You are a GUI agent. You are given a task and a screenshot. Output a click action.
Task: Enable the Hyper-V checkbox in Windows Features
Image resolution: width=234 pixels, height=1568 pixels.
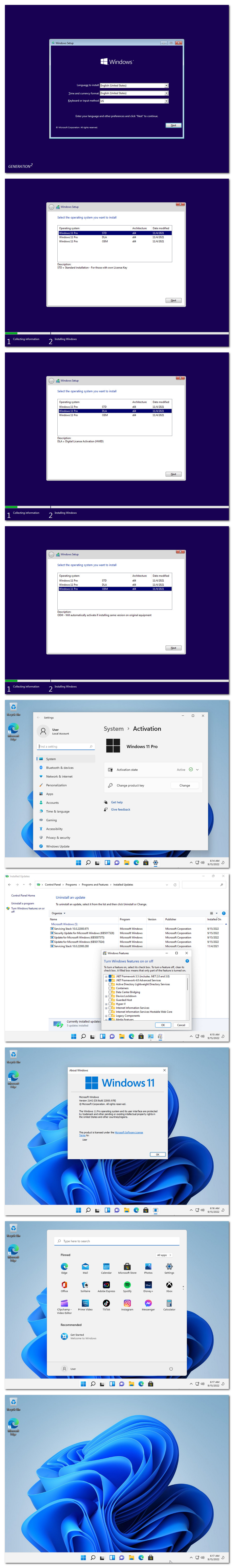click(110, 1004)
